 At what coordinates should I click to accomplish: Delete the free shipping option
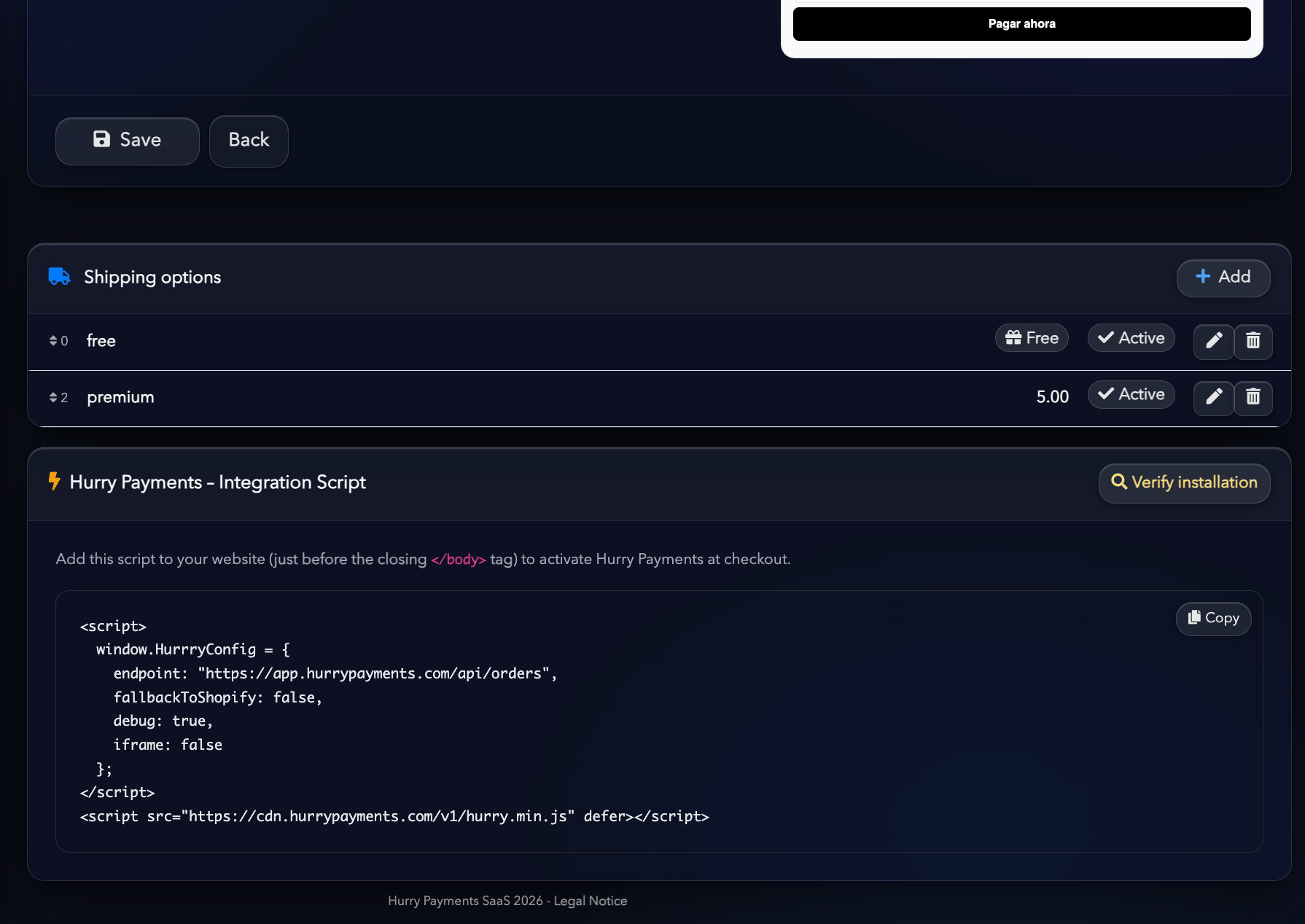tap(1253, 341)
